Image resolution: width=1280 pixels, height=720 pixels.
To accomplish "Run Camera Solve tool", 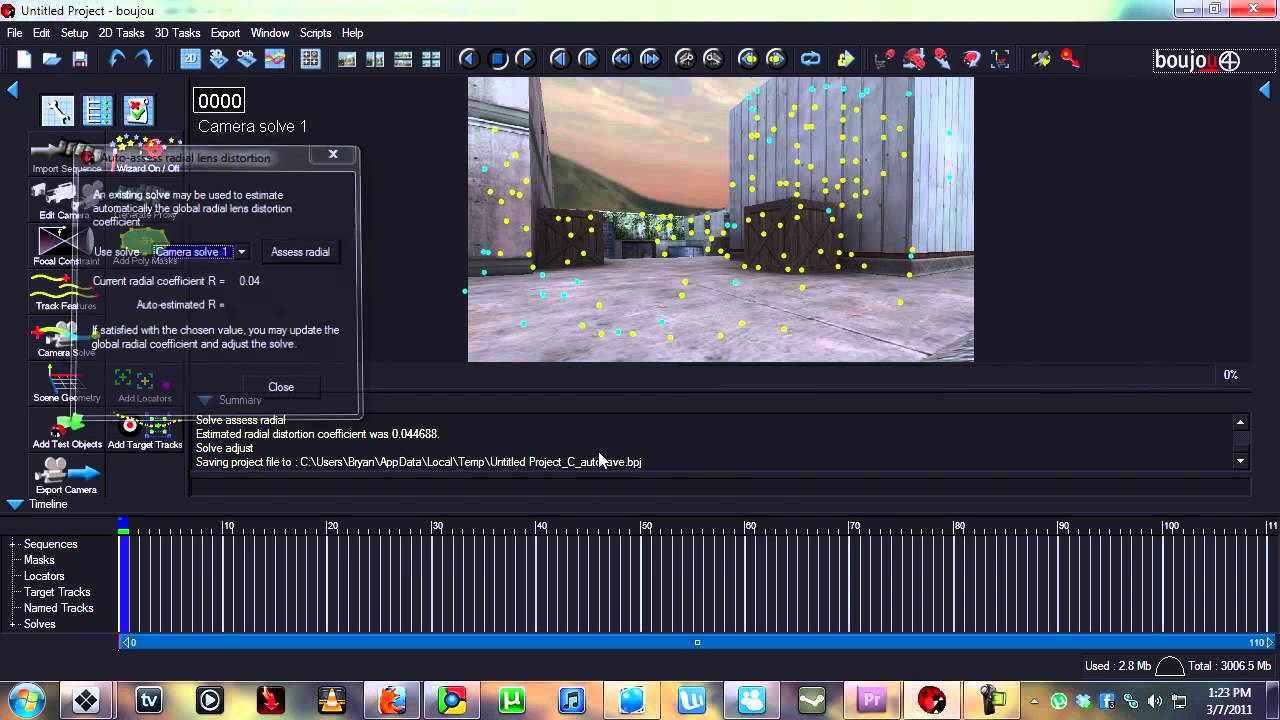I will 66,339.
